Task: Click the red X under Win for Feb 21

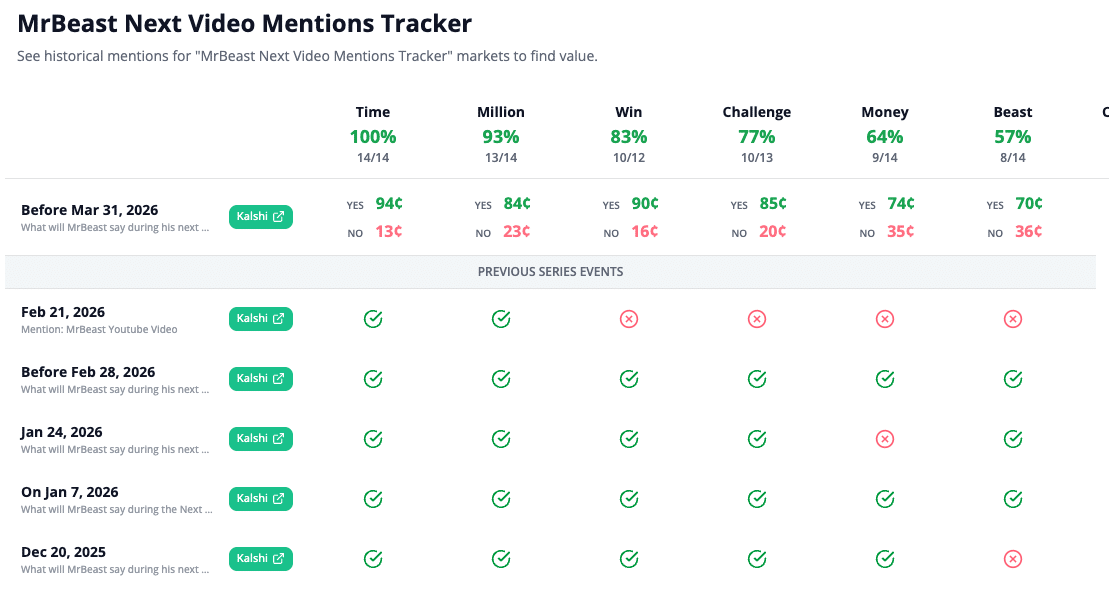Action: point(628,318)
